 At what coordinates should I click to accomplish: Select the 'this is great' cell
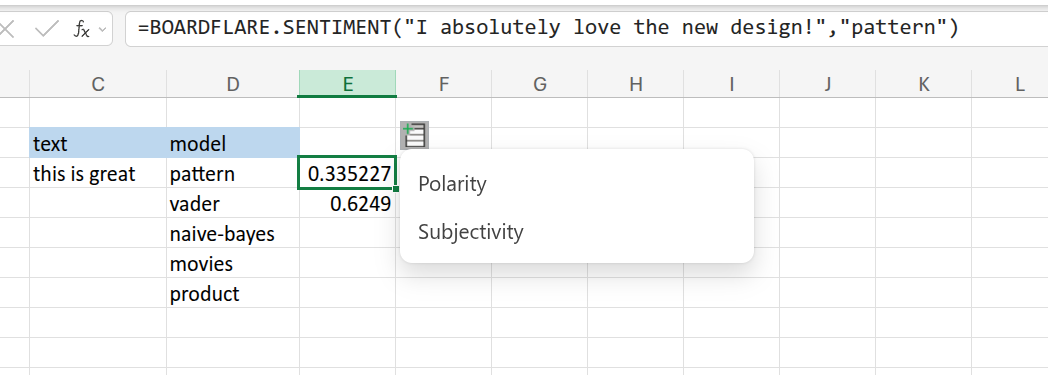point(98,174)
